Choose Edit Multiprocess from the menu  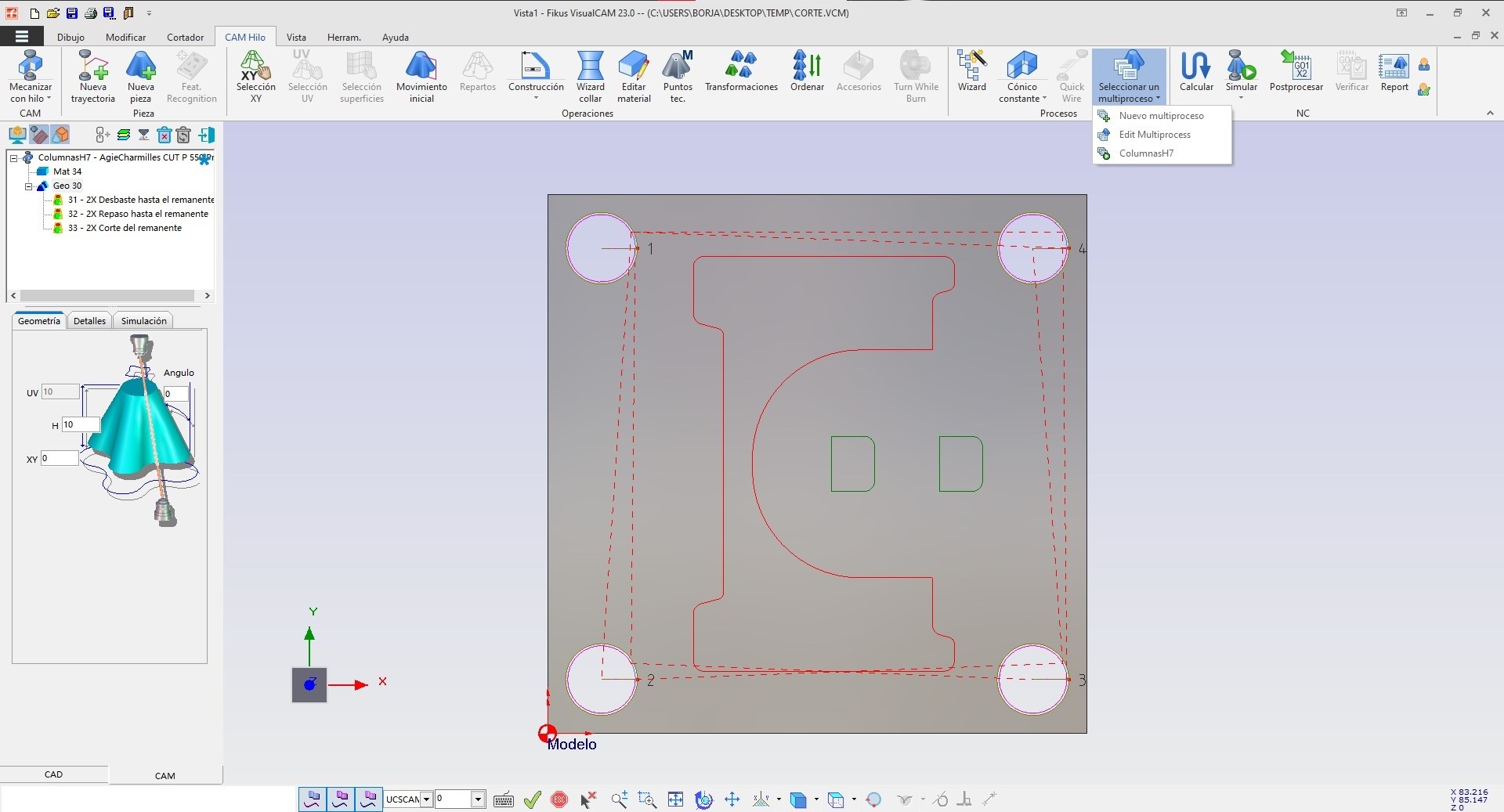tap(1155, 134)
